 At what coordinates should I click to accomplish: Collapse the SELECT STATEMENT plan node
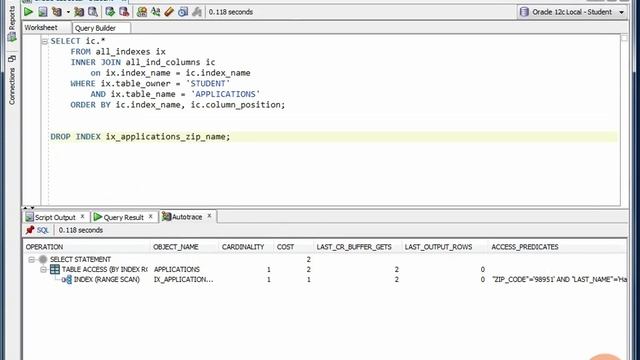(31, 260)
